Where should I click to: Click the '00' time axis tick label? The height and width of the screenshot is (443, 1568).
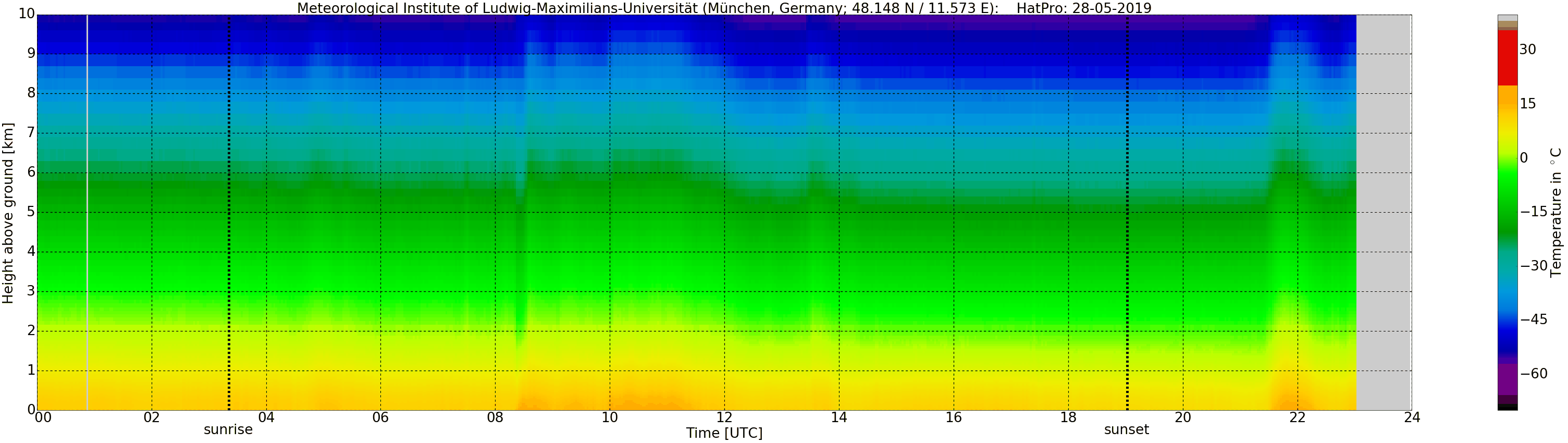click(43, 417)
